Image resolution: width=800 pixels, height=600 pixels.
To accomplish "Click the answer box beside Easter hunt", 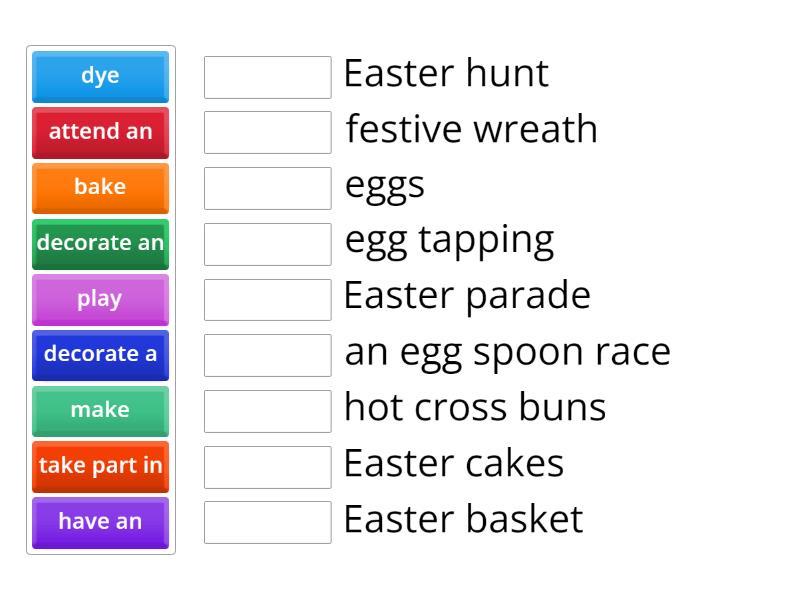I will coord(267,75).
